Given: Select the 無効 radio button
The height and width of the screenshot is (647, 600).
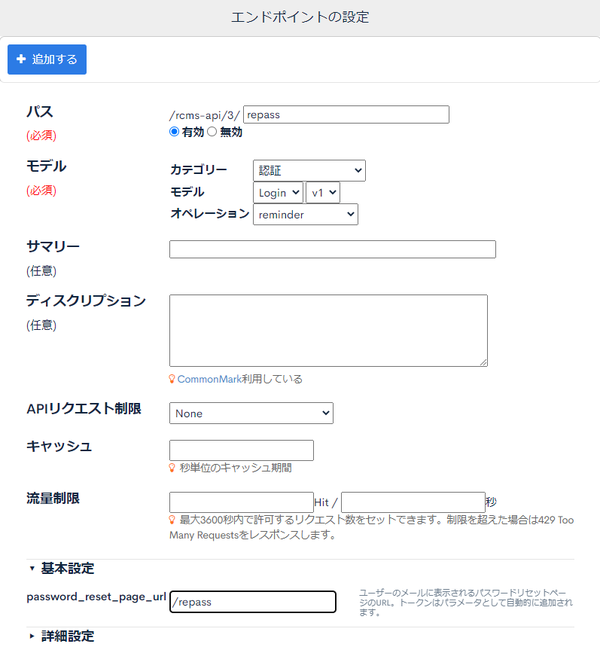Looking at the screenshot, I should 212,132.
